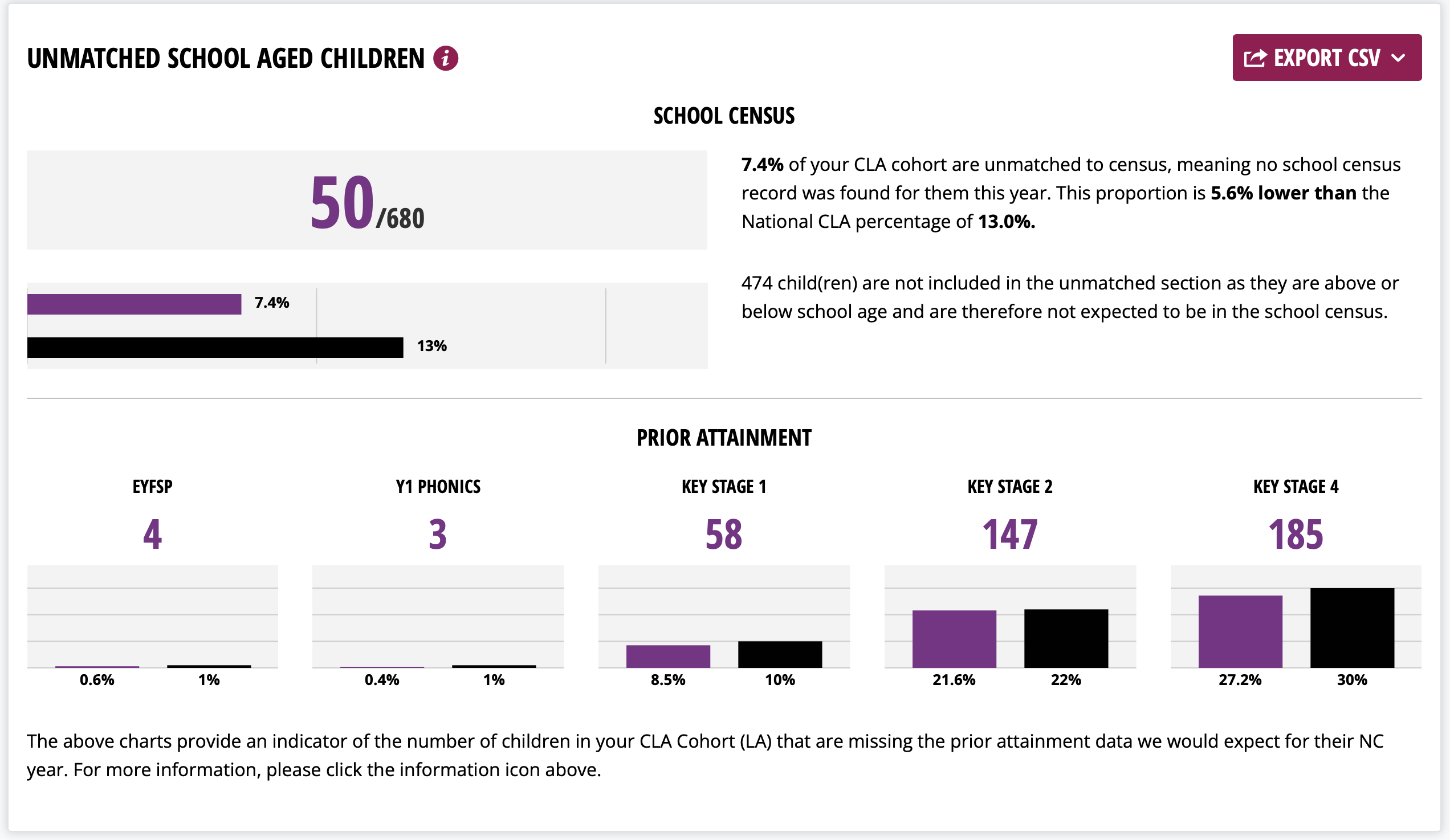Click the Prior Attainment section heading
Image resolution: width=1450 pixels, height=840 pixels.
[724, 438]
